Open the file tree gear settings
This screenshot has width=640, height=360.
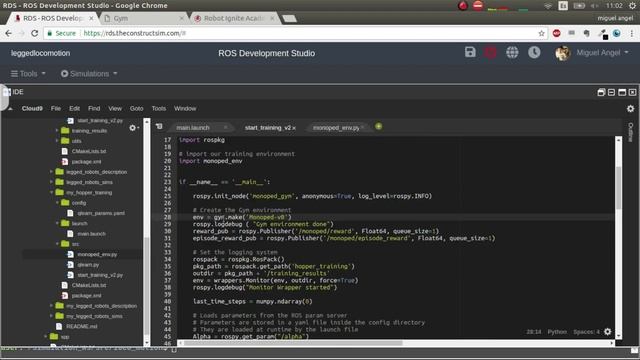click(x=133, y=128)
